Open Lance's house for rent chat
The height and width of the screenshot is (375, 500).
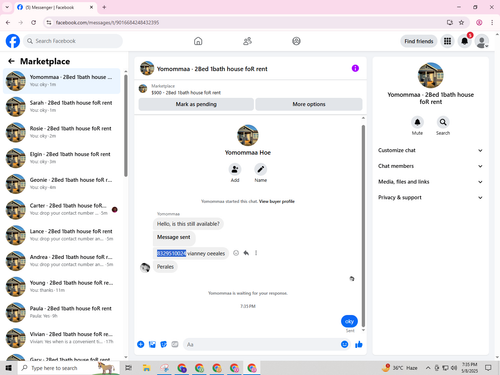coord(62,235)
